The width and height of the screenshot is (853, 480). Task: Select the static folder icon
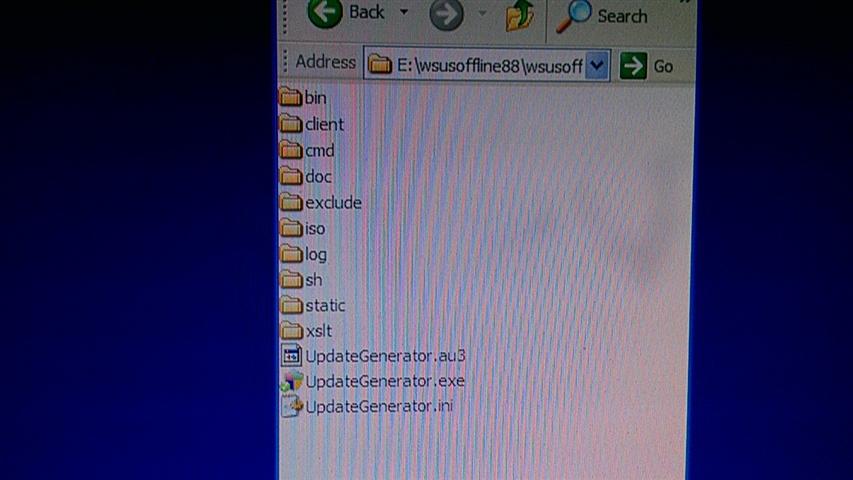(292, 305)
